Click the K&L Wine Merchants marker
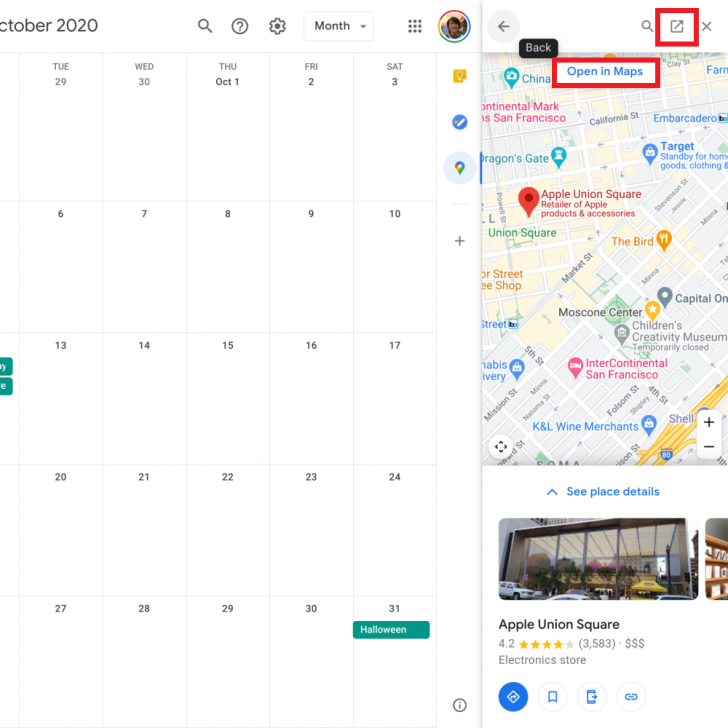Viewport: 728px width, 728px height. coord(649,425)
